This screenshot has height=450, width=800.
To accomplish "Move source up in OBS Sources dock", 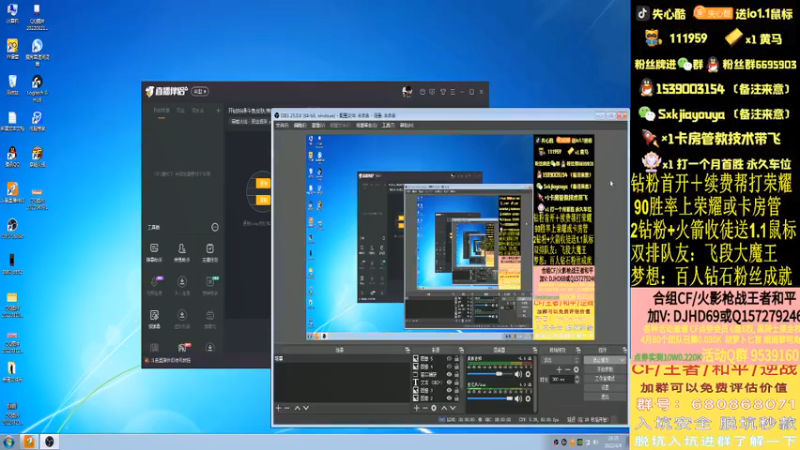I will pyautogui.click(x=444, y=408).
